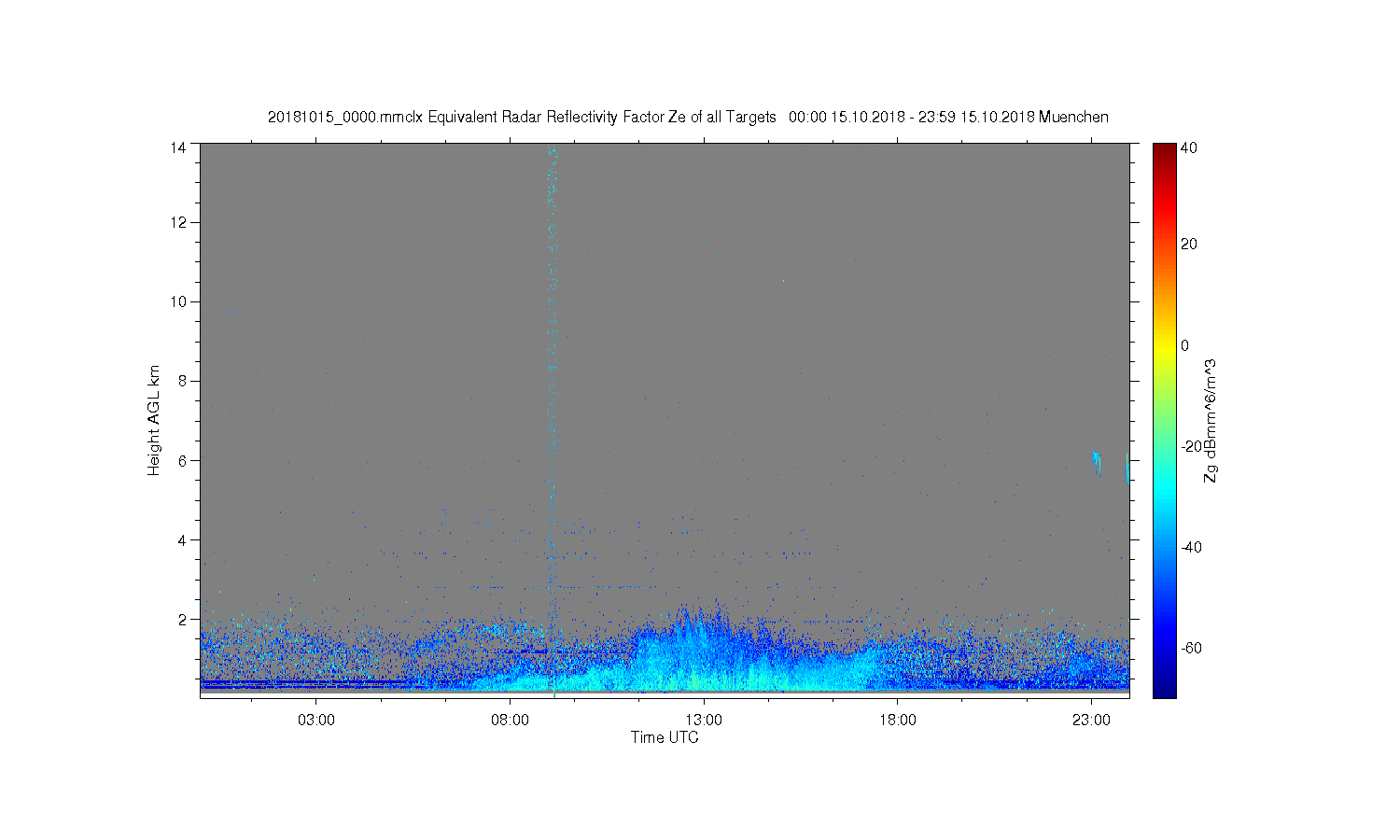Screen dimensions: 1400x840
Task: Click the "Zg dBmm^6/m^3" colorbar label
Action: tap(1211, 420)
